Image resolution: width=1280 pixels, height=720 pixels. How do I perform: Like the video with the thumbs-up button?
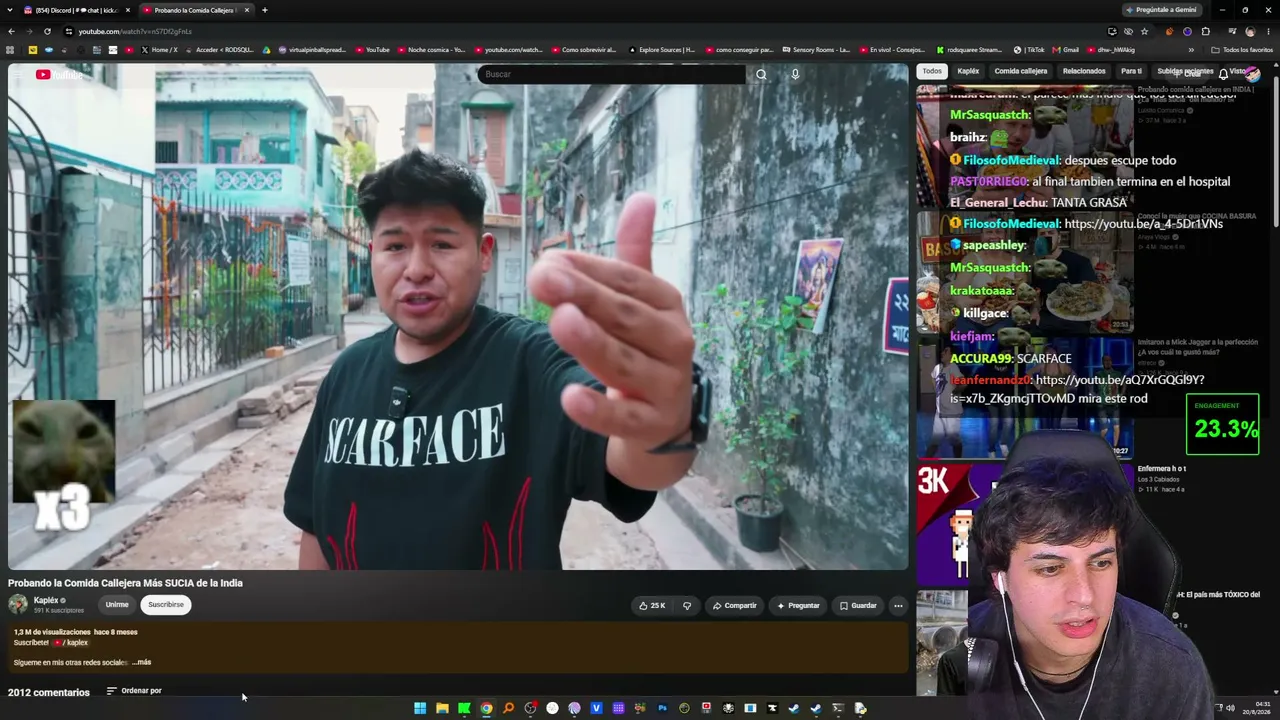point(652,605)
